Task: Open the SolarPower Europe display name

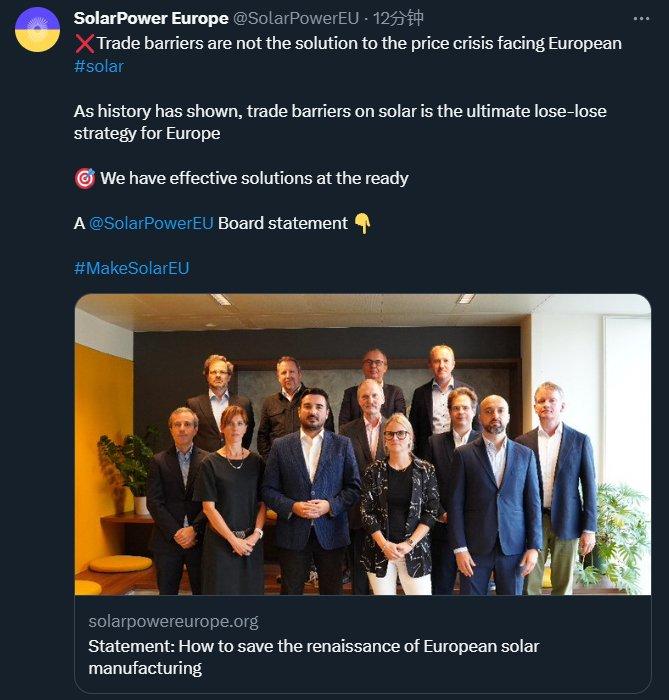Action: [x=150, y=19]
